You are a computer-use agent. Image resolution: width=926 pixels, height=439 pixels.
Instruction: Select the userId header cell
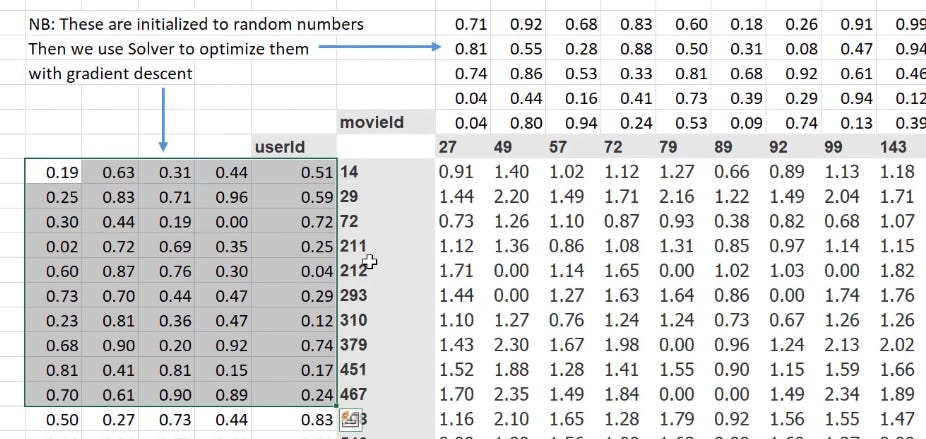click(x=277, y=147)
